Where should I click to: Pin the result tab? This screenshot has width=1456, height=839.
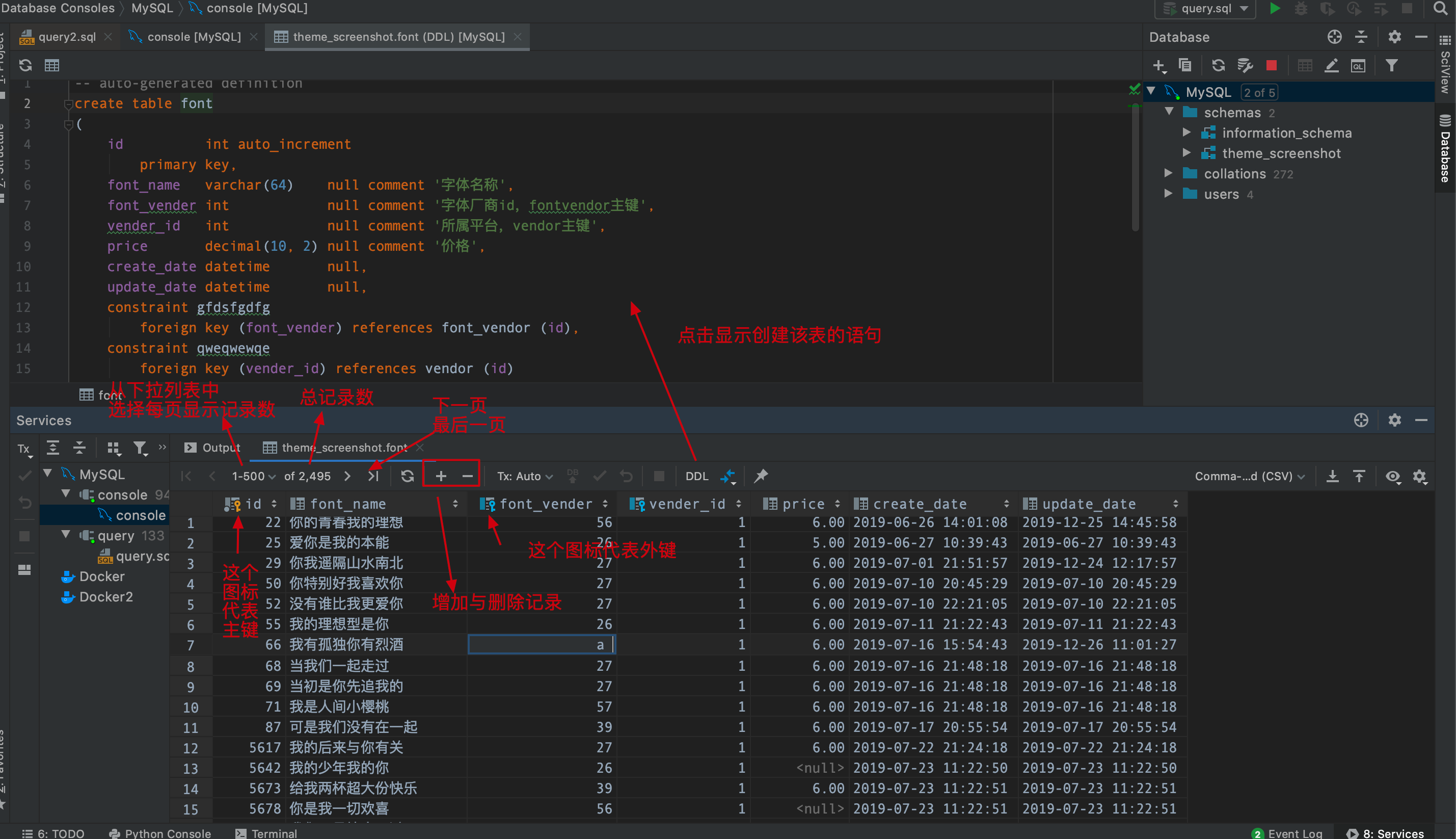pyautogui.click(x=761, y=476)
